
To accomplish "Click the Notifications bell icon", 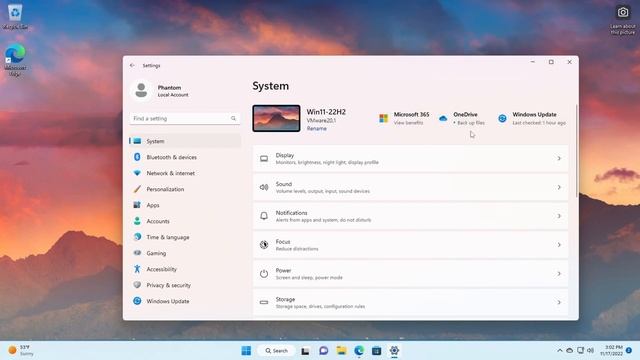I will click(264, 216).
